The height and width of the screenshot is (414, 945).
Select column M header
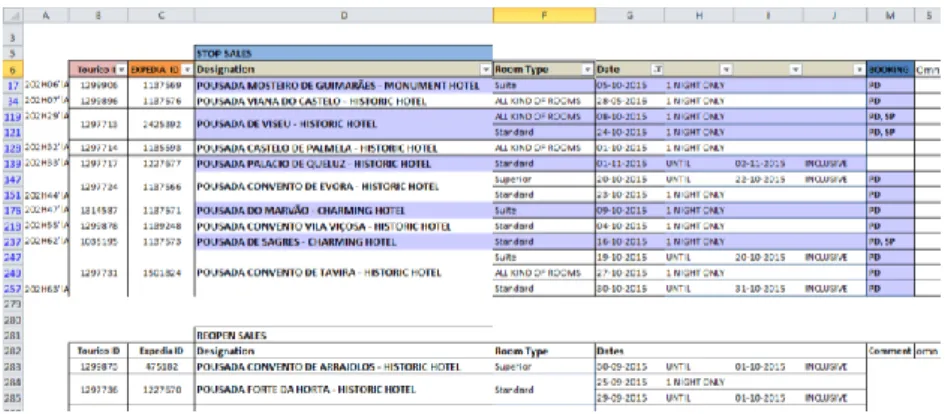(891, 16)
